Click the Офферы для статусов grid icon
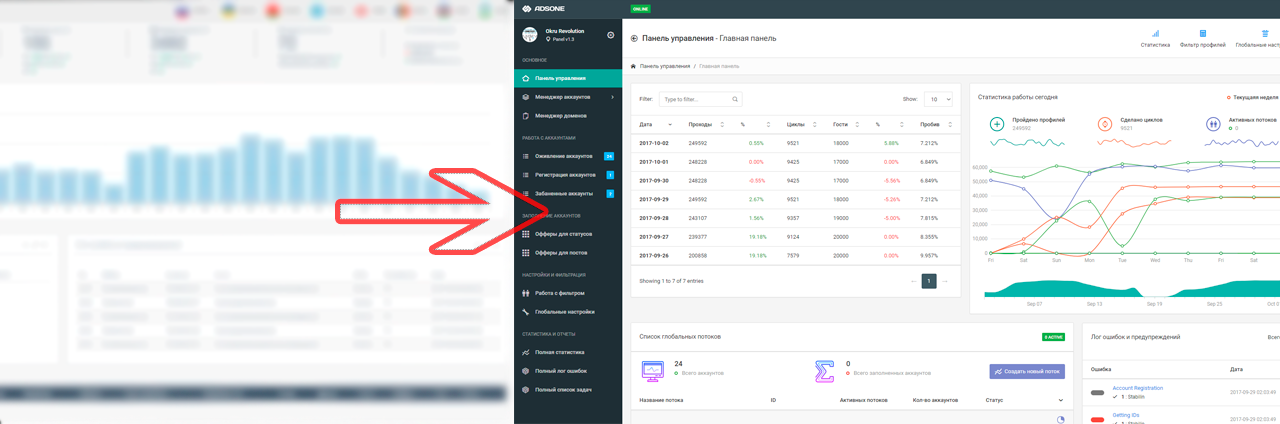 [x=526, y=234]
